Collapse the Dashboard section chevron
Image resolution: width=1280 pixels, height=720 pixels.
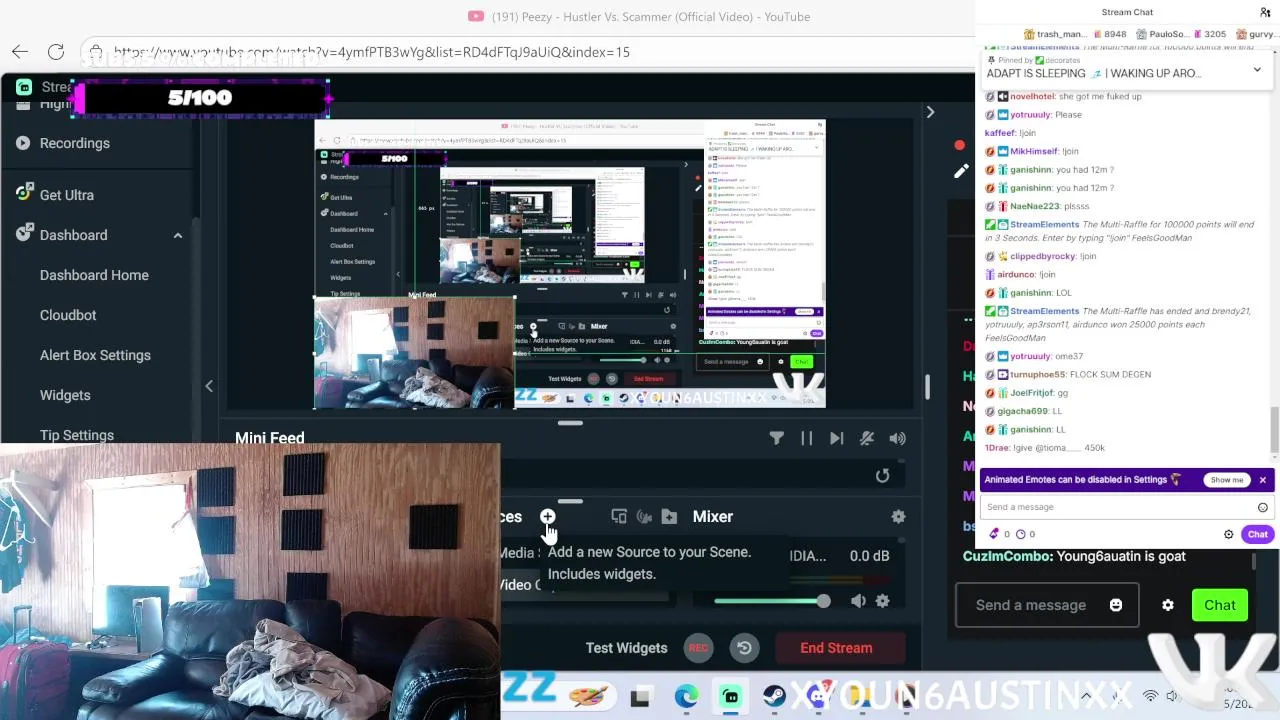178,235
